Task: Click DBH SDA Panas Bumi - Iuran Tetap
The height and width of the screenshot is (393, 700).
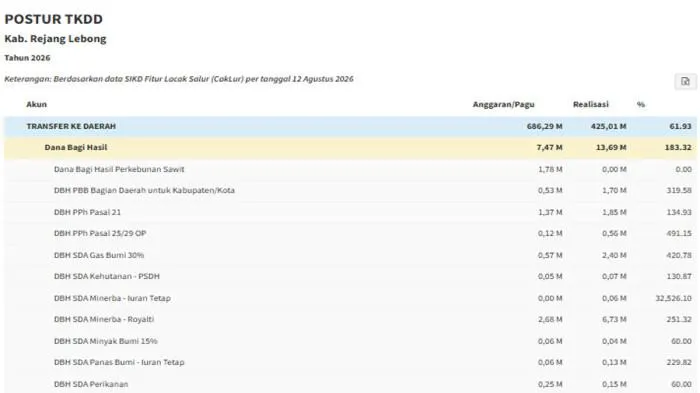Action: [x=350, y=362]
